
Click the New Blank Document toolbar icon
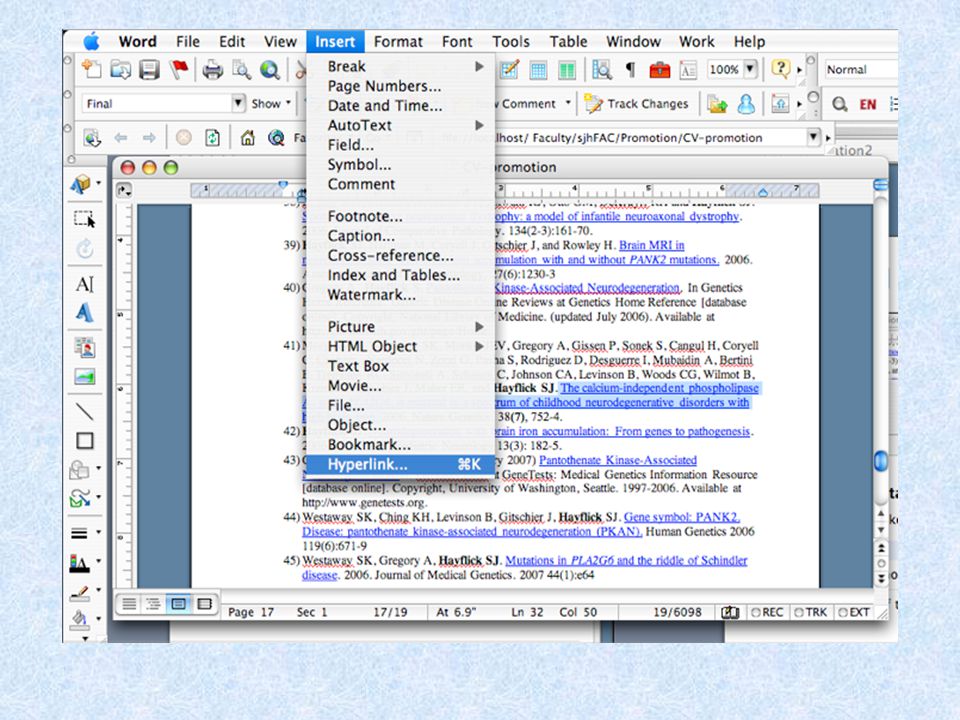pos(92,70)
